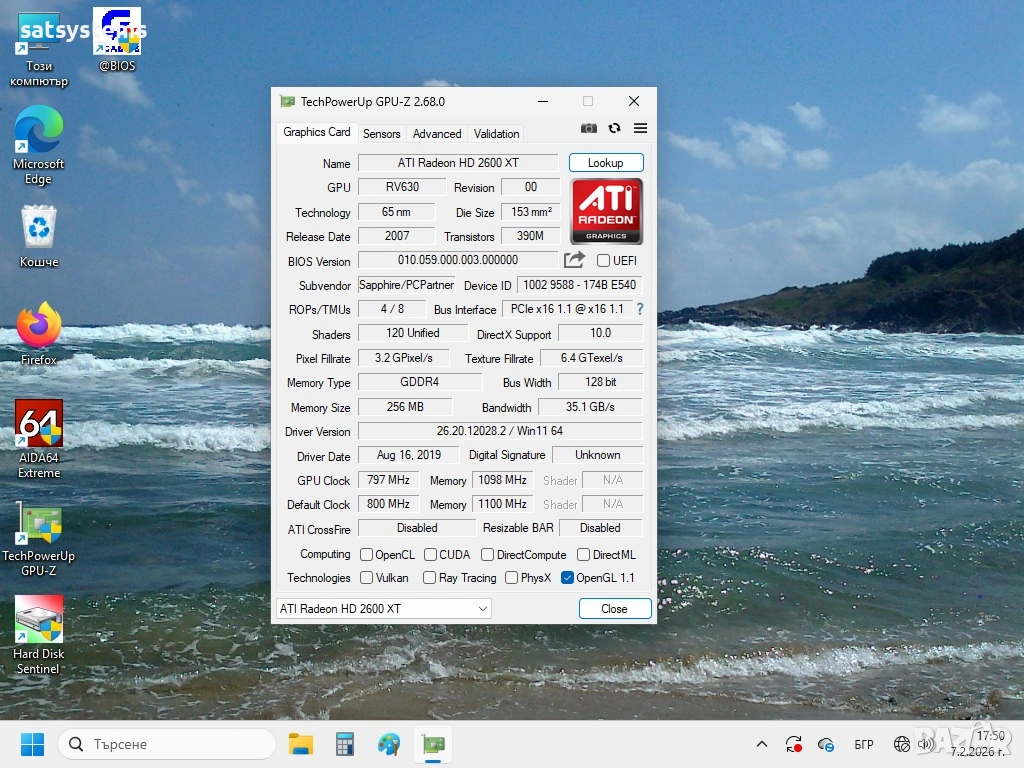
Task: Open the GPU-Z hamburger menu
Action: pyautogui.click(x=640, y=128)
